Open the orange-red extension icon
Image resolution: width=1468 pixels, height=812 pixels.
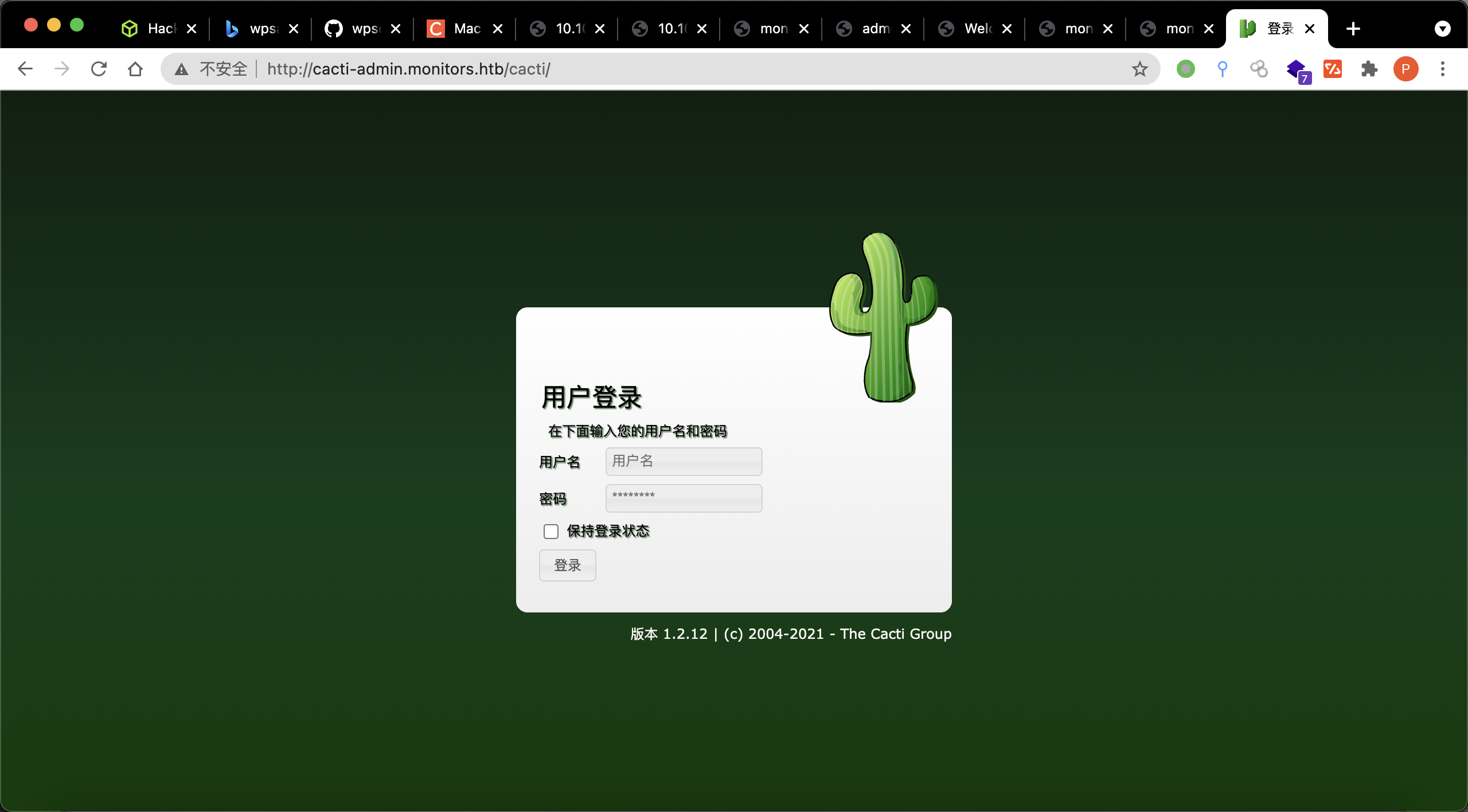pos(1333,69)
